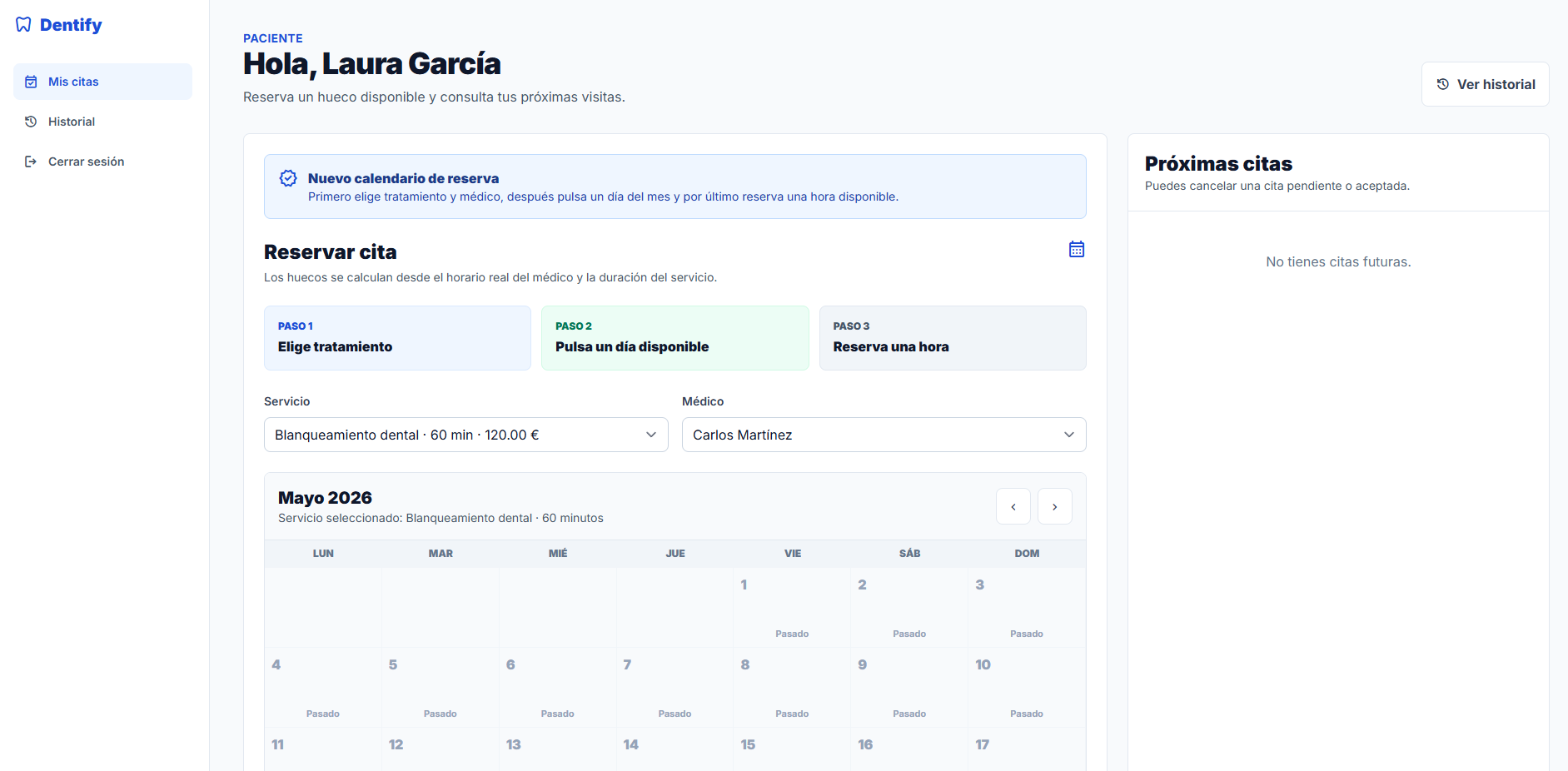Select day 3 in the May calendar

[1027, 608]
